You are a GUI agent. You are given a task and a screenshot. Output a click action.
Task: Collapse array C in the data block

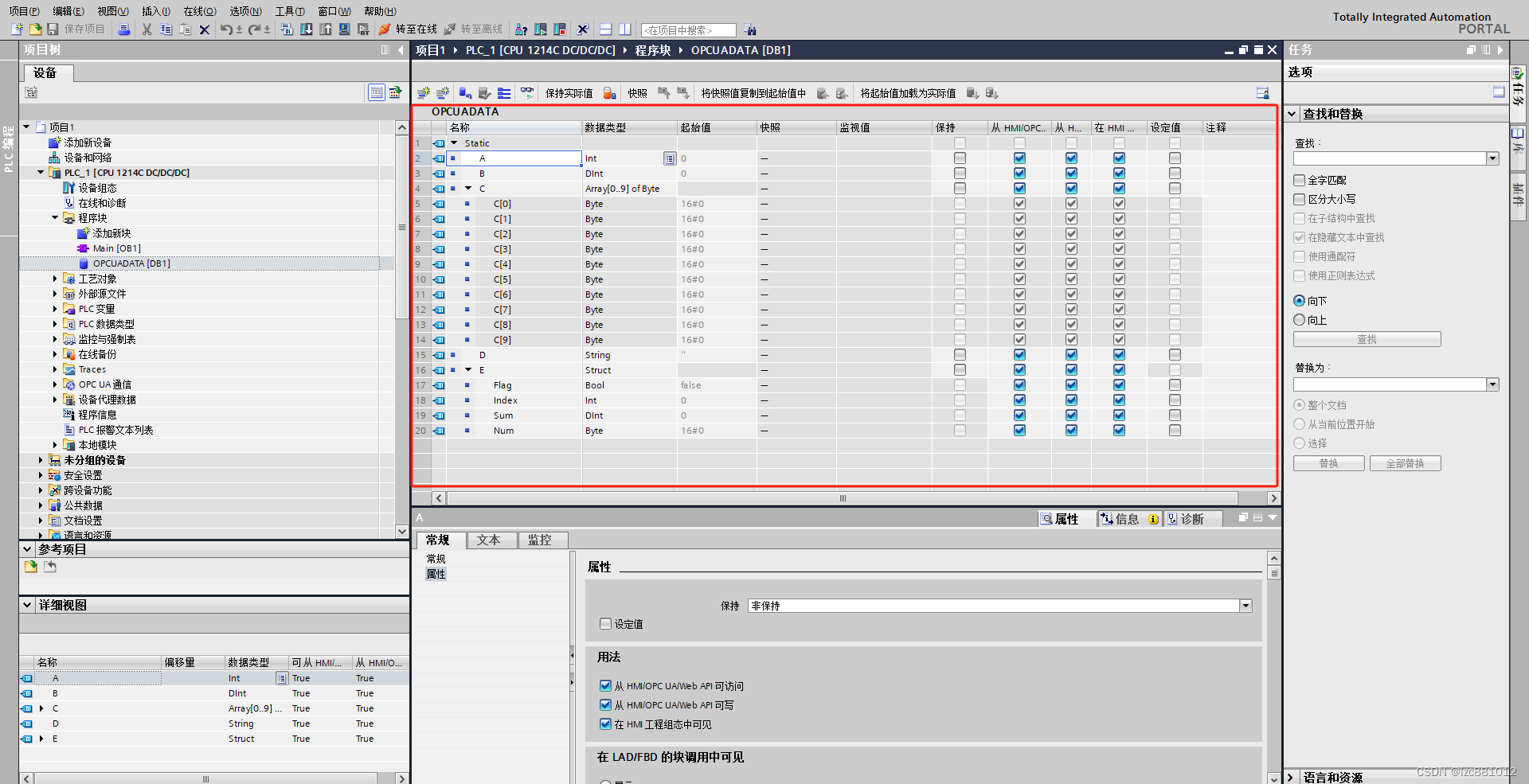pos(468,189)
